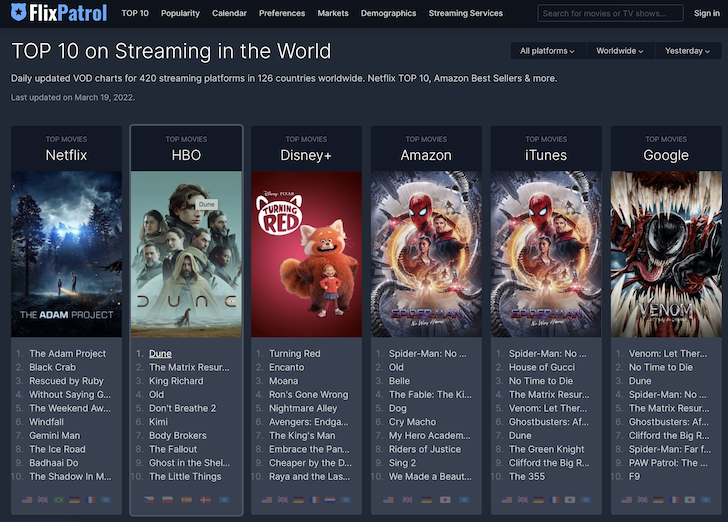Select the Japan flag under Google list
Image resolution: width=728 pixels, height=522 pixels.
(x=690, y=500)
